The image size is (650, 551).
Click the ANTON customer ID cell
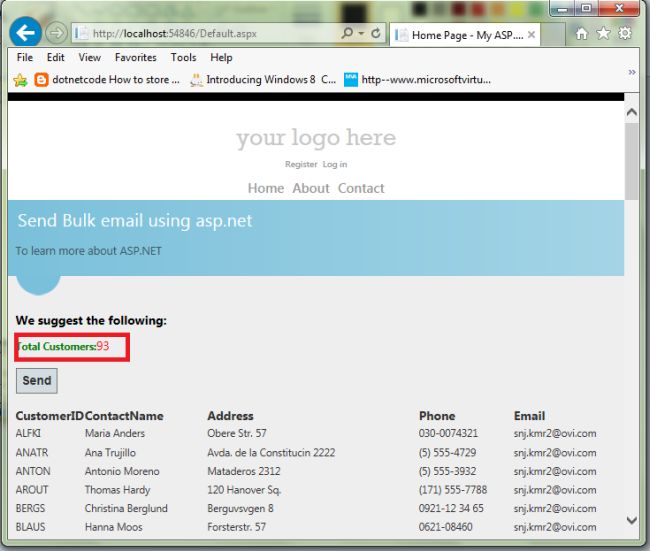(33, 471)
